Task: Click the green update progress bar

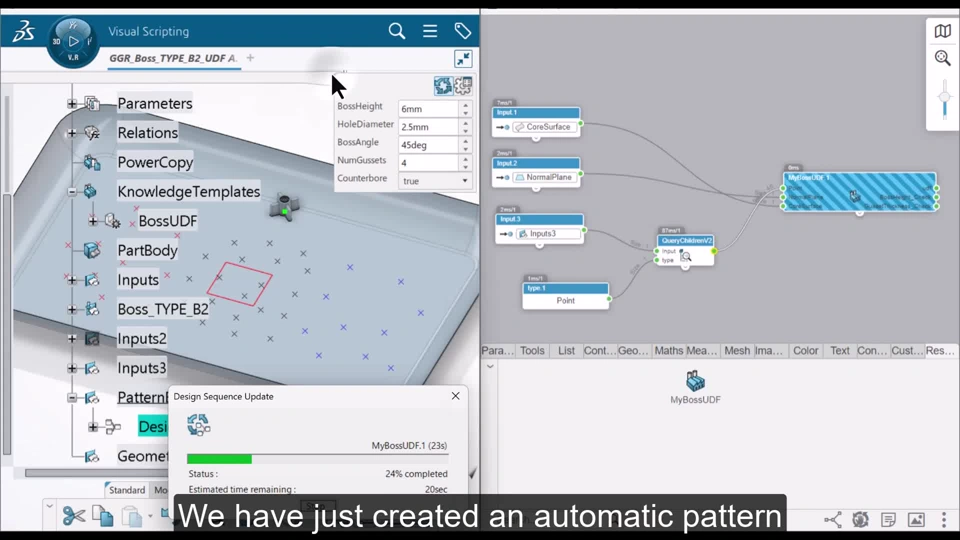Action: pos(219,459)
